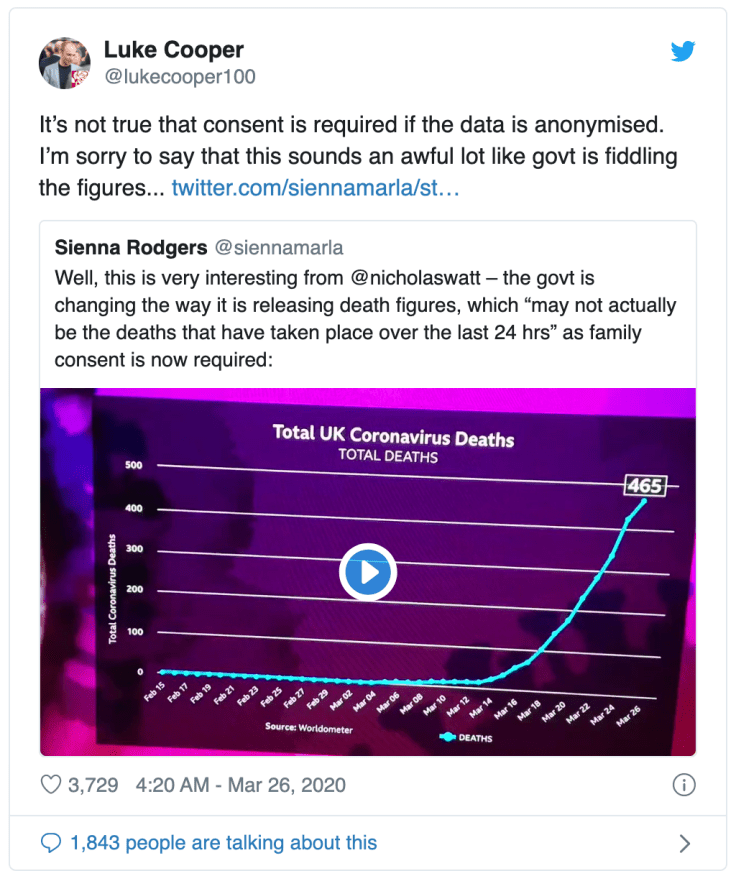This screenshot has width=736, height=881.
Task: Click the quoted tweet text body
Action: point(365,317)
